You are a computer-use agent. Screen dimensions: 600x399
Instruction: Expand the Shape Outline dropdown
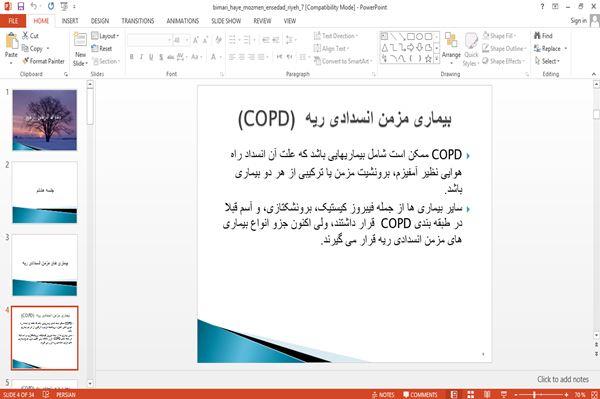[x=504, y=48]
